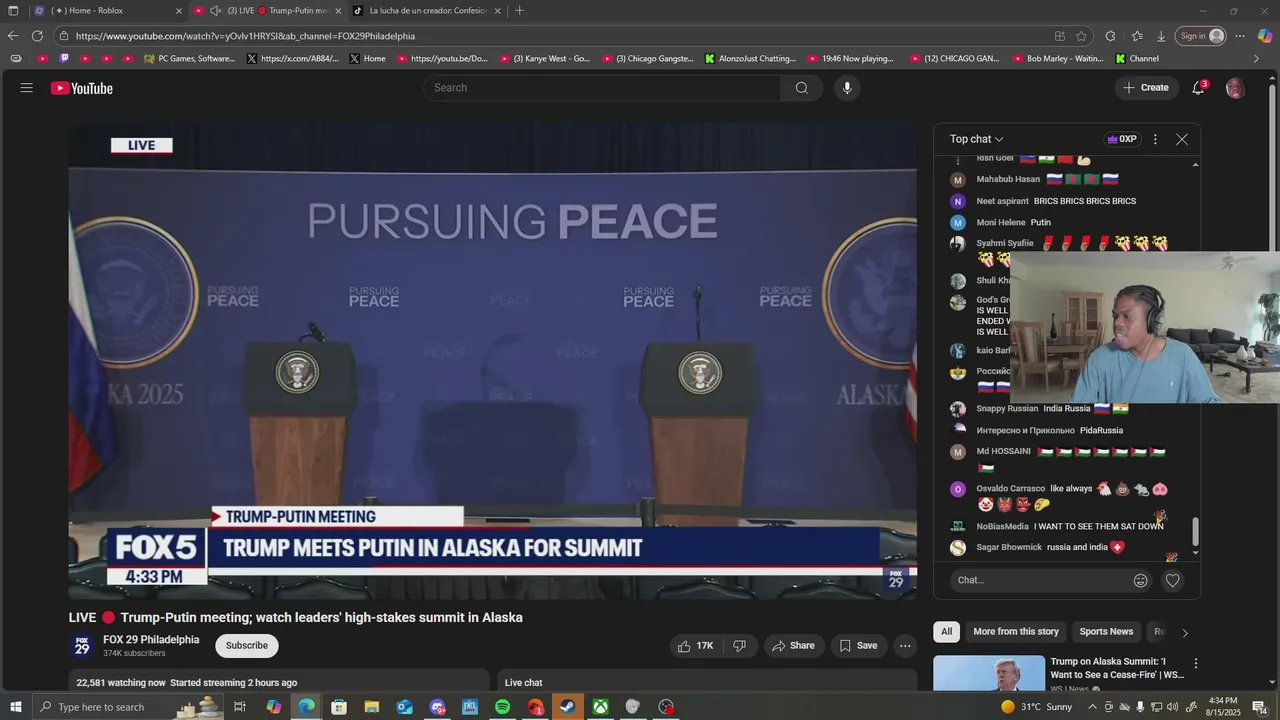Open the YouTube guide hamburger menu
1280x720 pixels.
[26, 88]
